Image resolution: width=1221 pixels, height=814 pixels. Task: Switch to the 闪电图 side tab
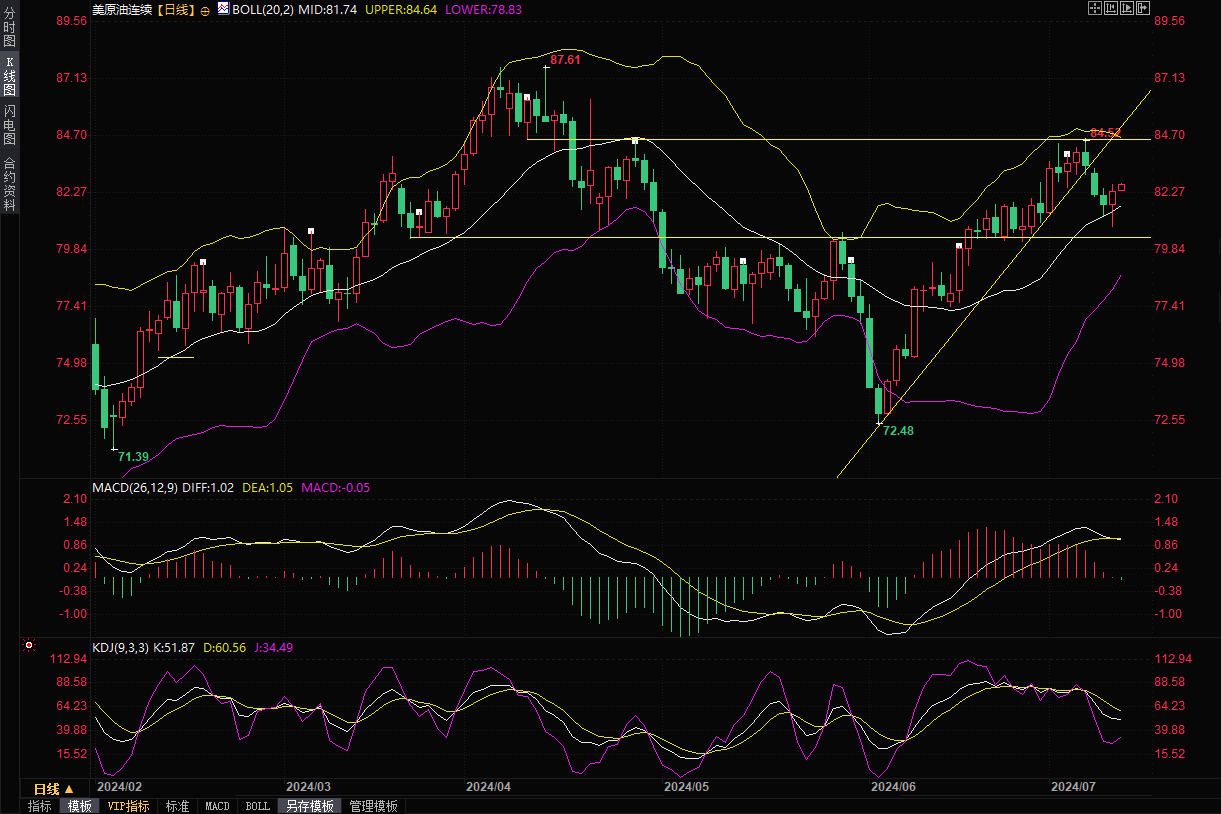point(9,124)
